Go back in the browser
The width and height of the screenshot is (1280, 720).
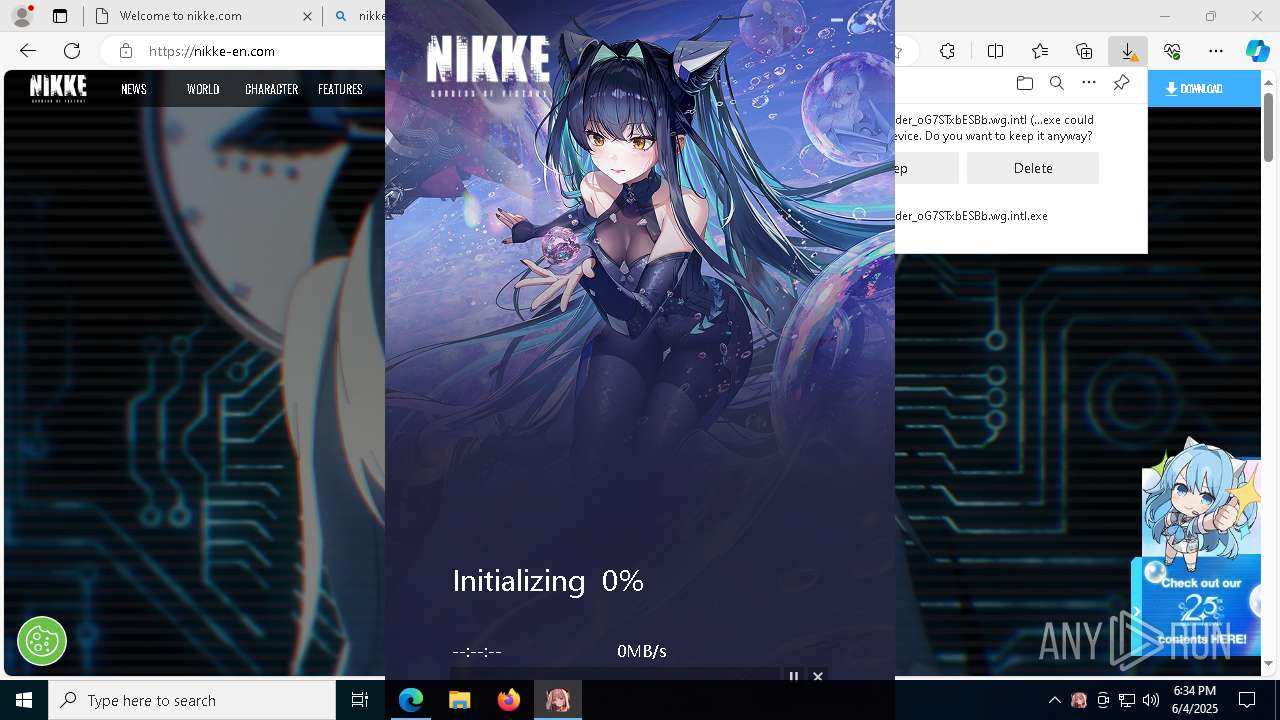tap(28, 51)
